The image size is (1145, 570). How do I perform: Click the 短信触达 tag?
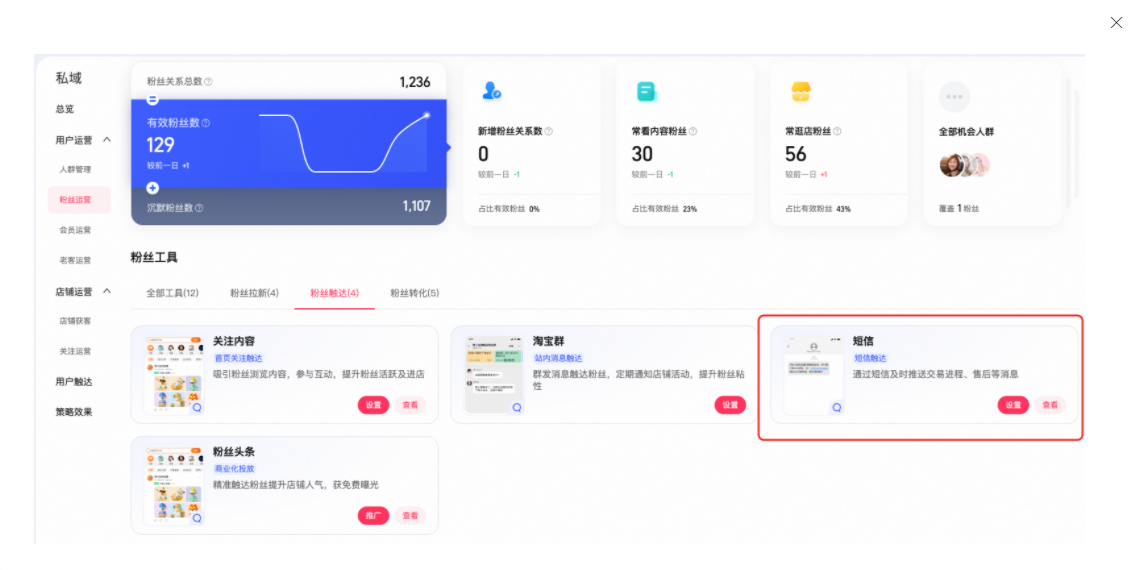[x=870, y=358]
